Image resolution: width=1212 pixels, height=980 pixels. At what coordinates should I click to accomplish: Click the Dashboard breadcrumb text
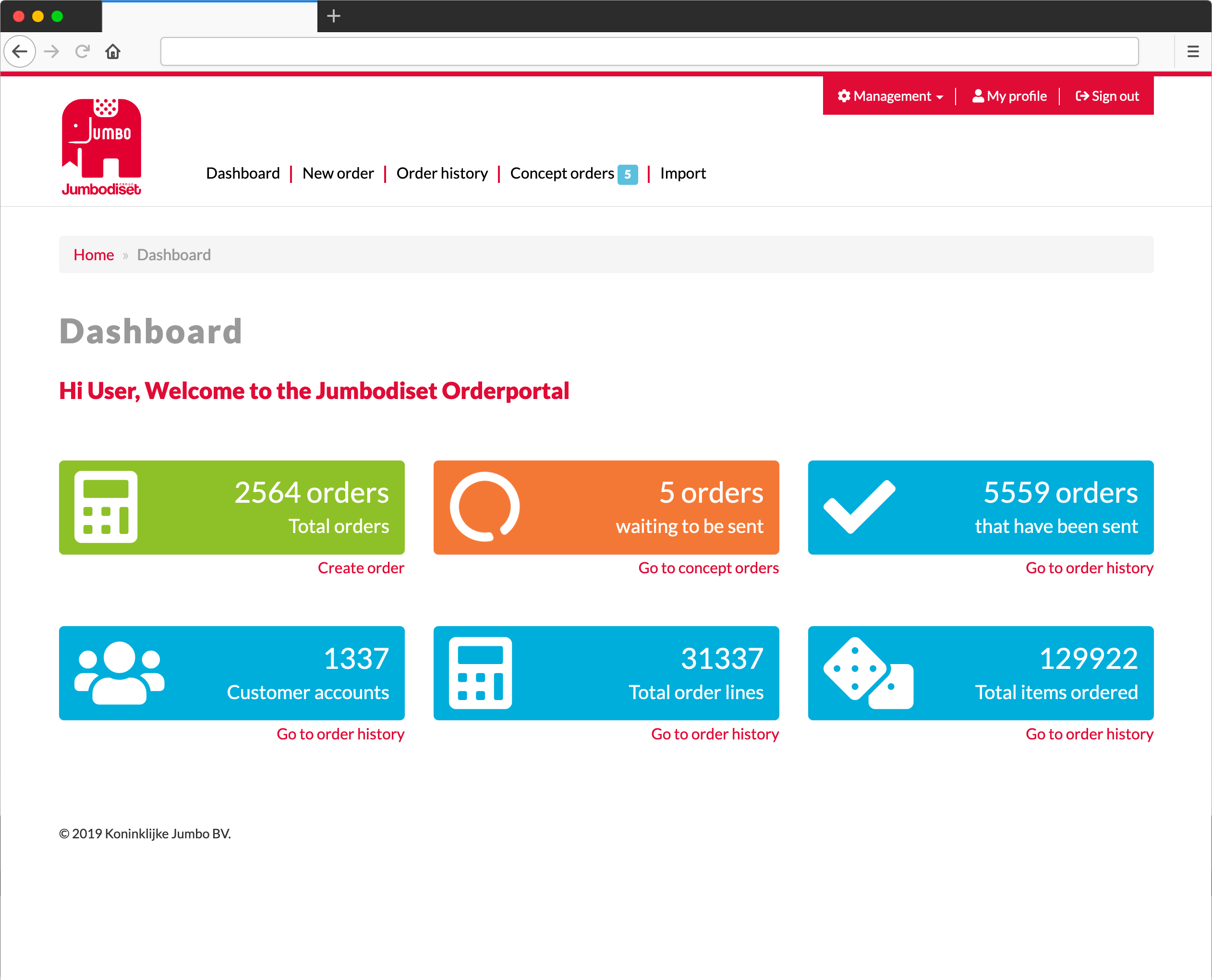tap(174, 254)
